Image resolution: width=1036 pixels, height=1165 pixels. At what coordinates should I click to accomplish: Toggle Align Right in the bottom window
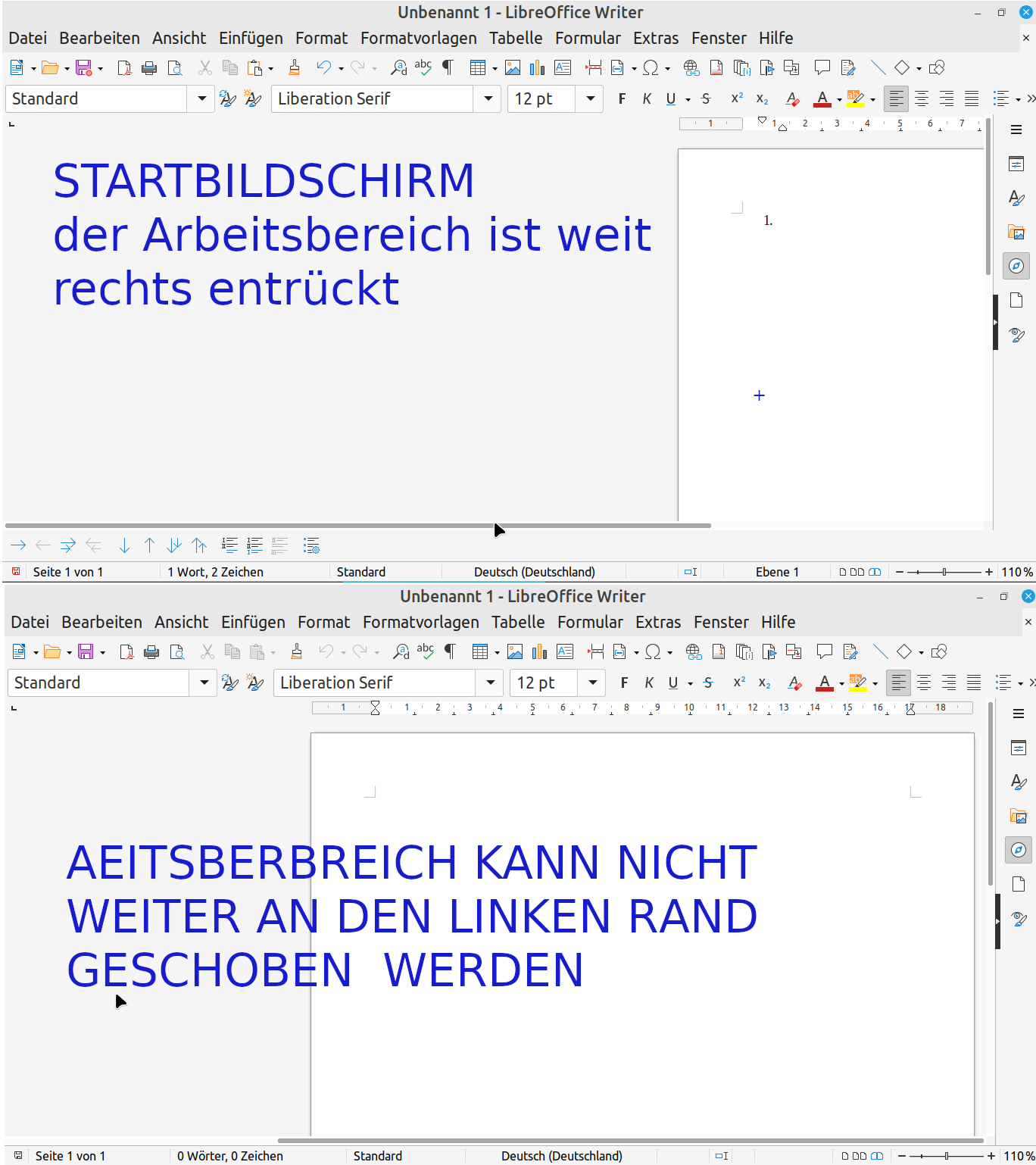coord(949,683)
